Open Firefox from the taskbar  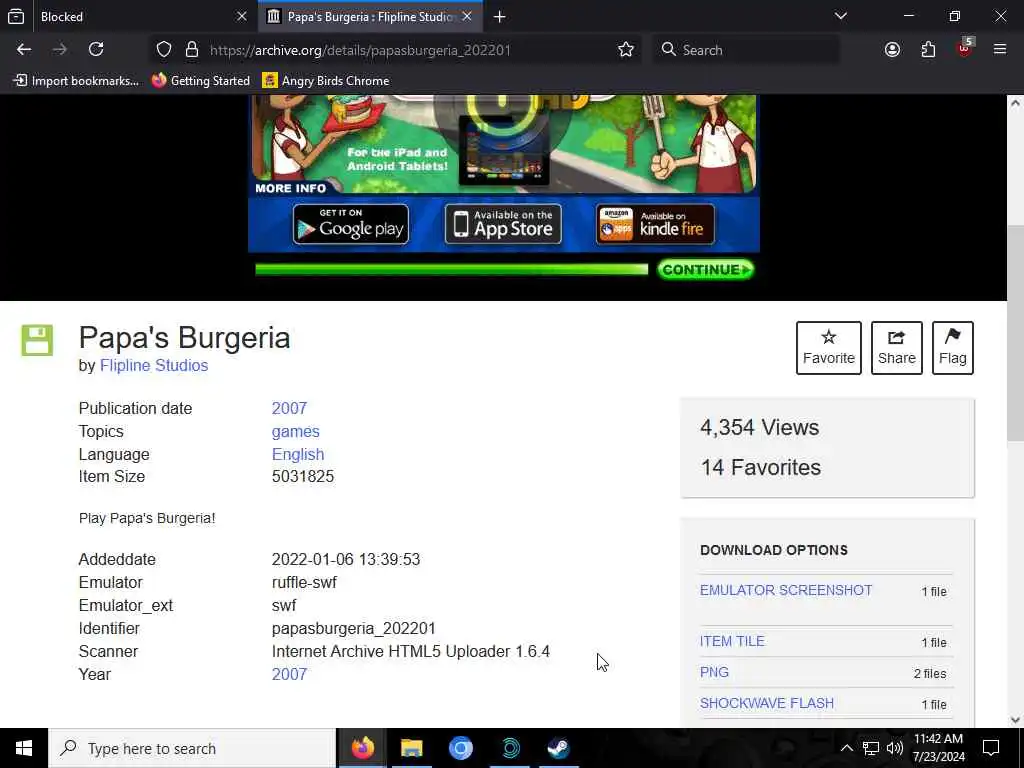362,748
